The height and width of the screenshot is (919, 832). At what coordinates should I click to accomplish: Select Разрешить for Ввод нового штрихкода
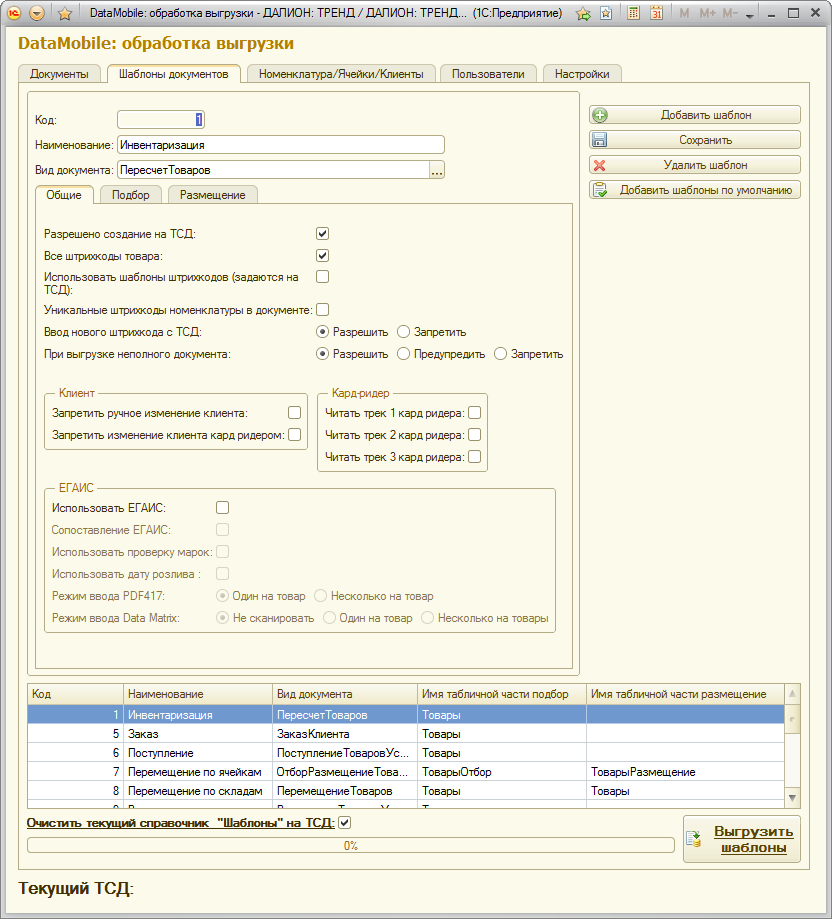[322, 332]
